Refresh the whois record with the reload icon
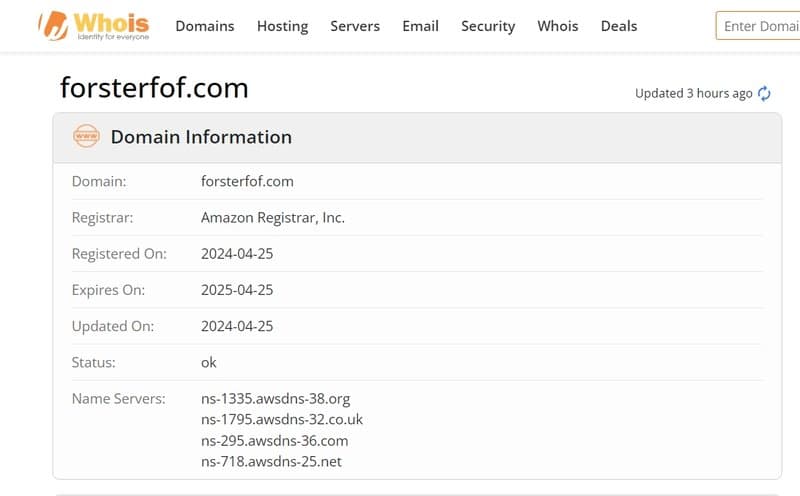 coord(765,93)
